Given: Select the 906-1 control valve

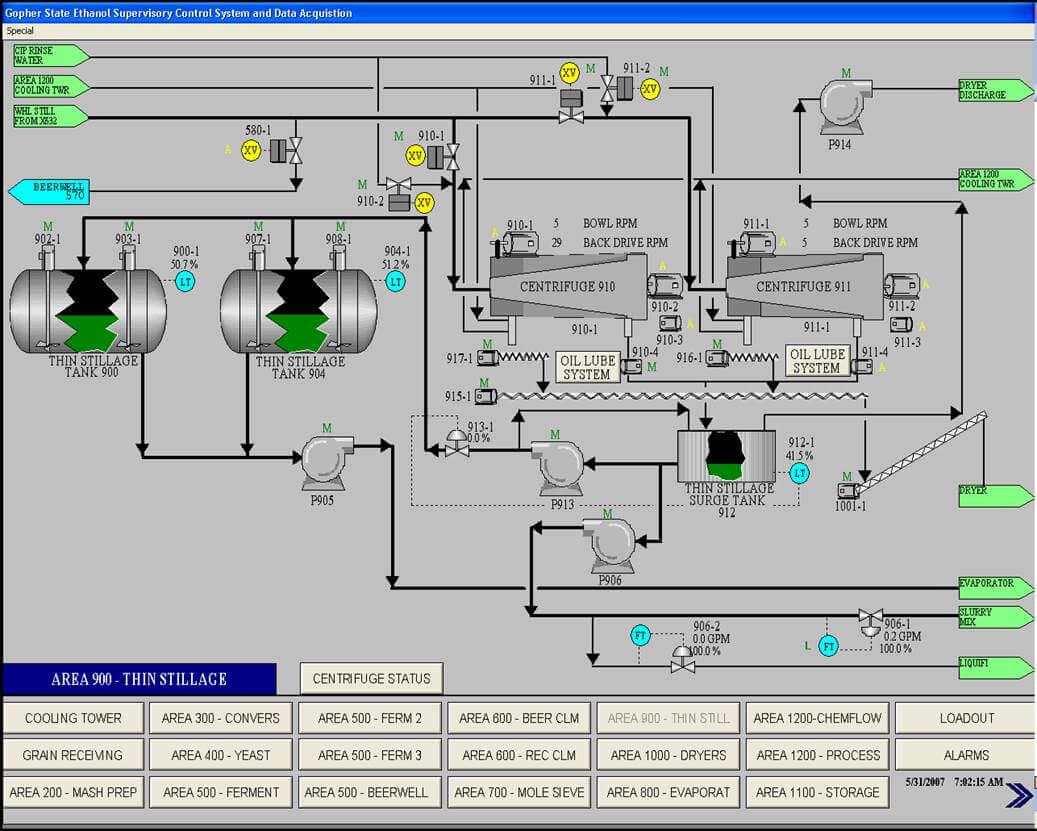Looking at the screenshot, I should point(870,622).
